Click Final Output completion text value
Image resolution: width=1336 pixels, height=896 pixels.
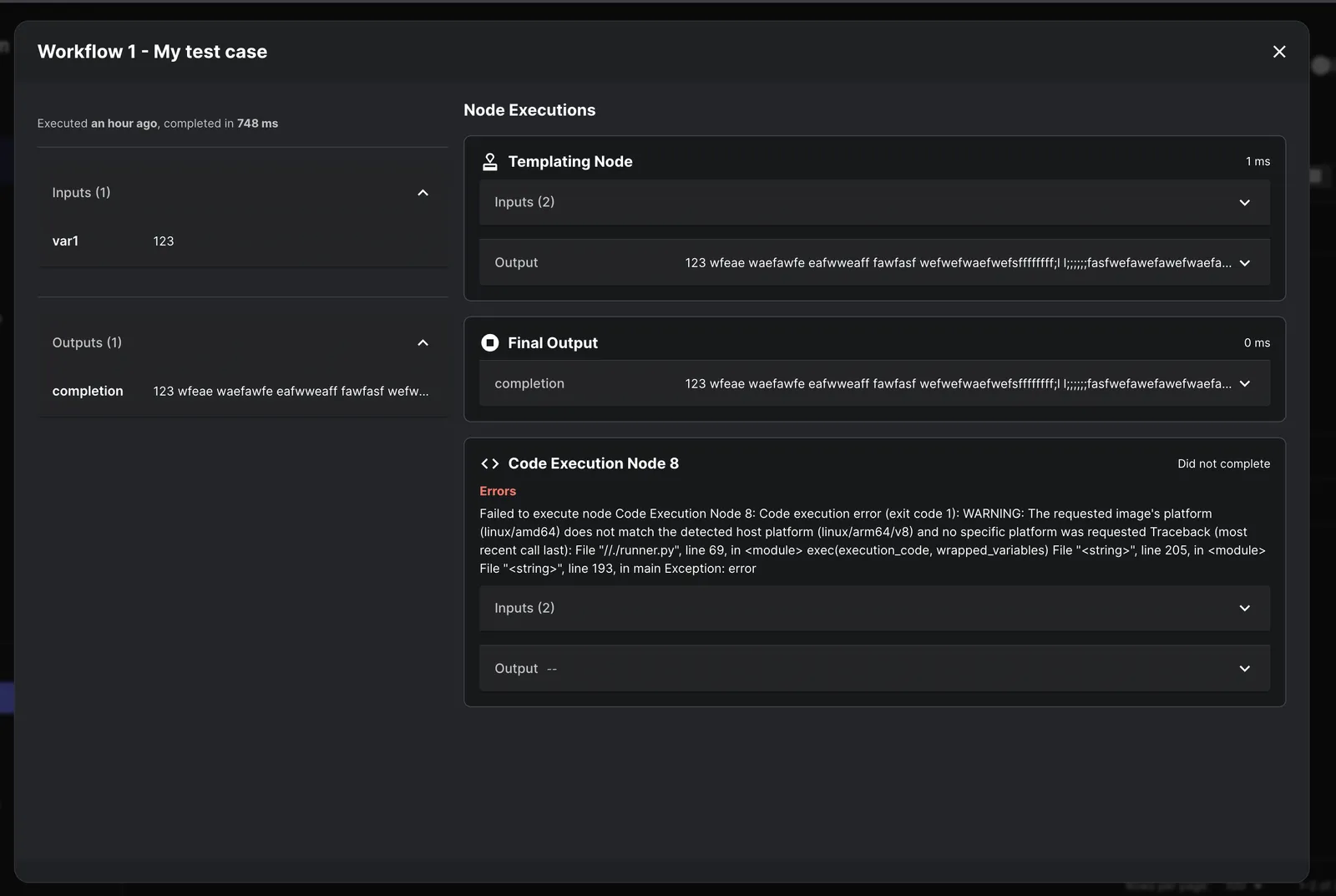[958, 384]
